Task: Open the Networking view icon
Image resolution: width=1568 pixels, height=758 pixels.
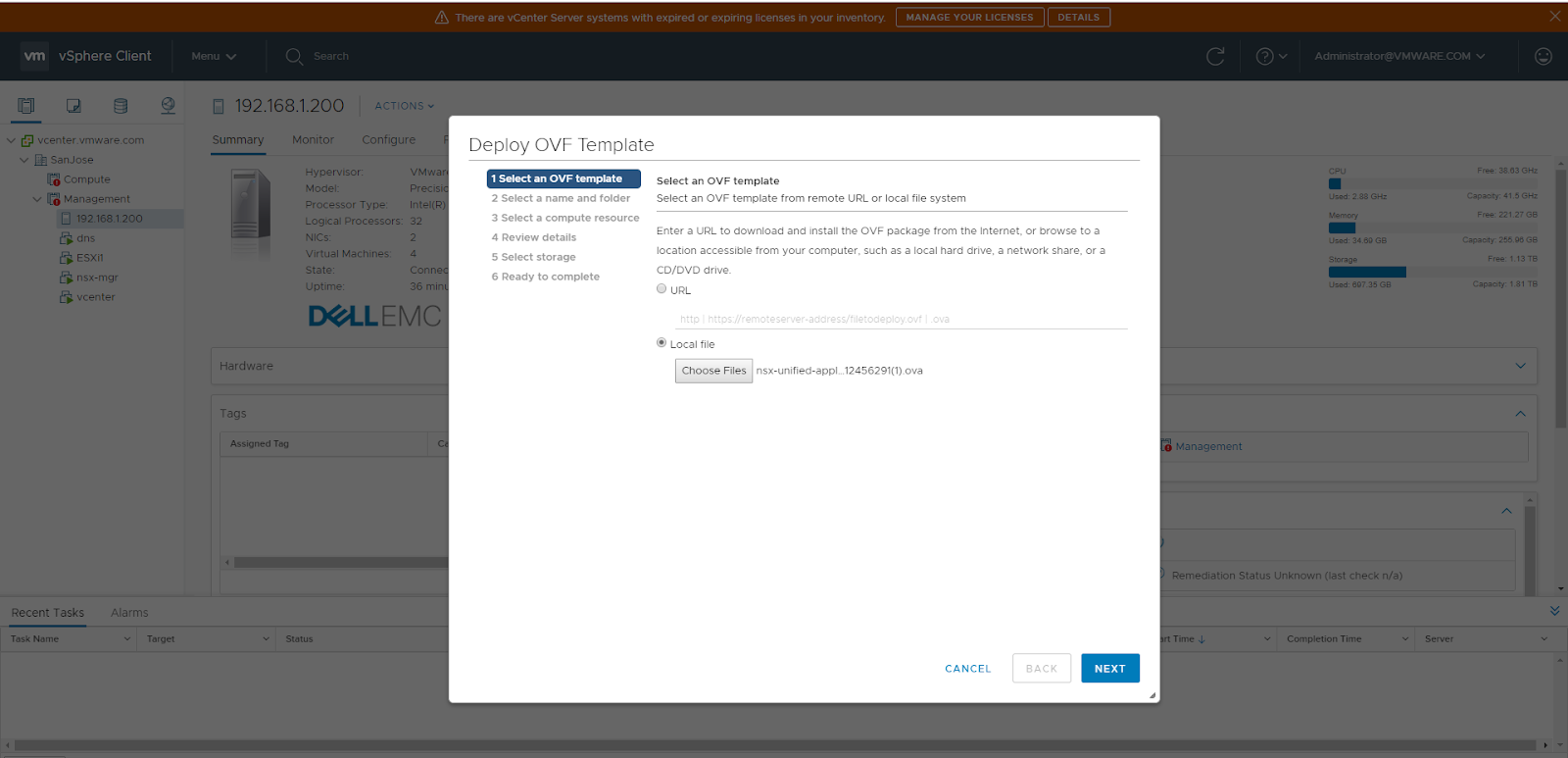Action: [x=168, y=106]
